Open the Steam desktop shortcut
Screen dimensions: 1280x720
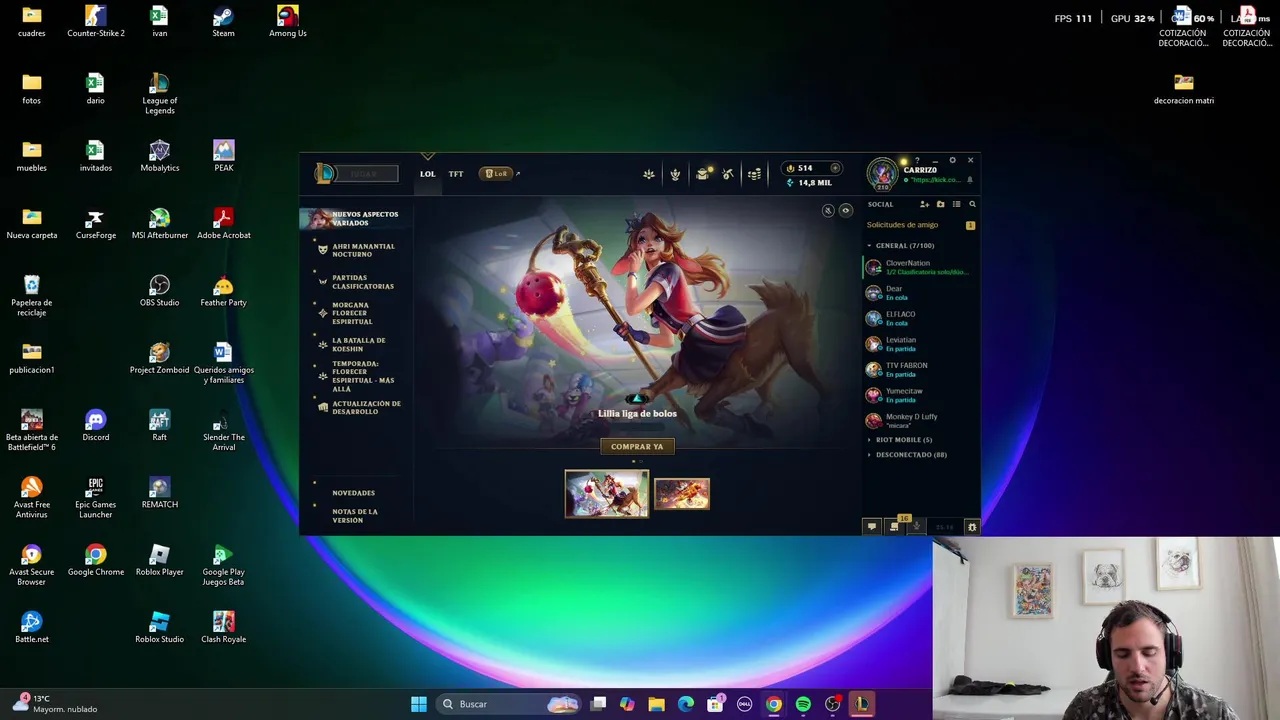click(223, 20)
